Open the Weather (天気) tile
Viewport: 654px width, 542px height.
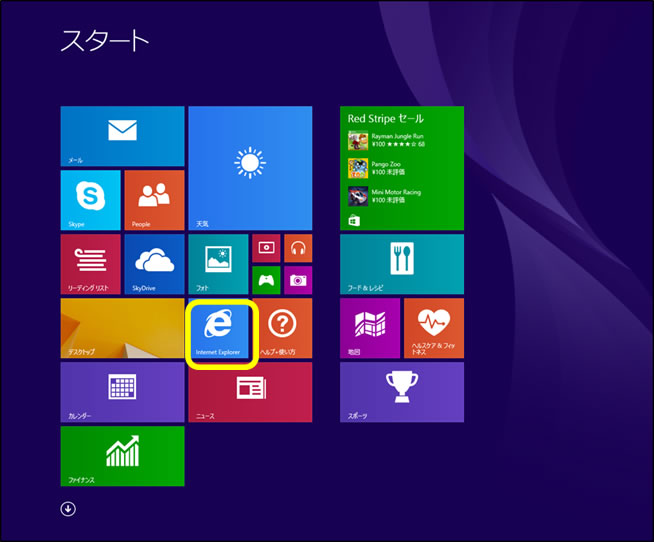coord(250,168)
